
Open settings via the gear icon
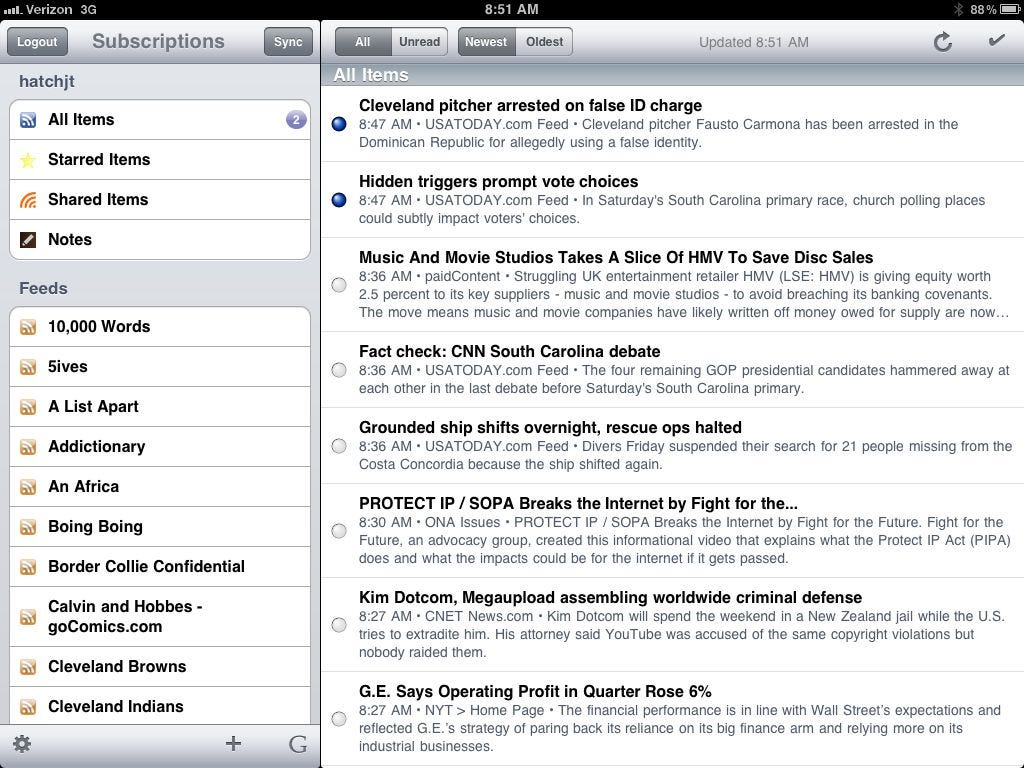click(22, 743)
